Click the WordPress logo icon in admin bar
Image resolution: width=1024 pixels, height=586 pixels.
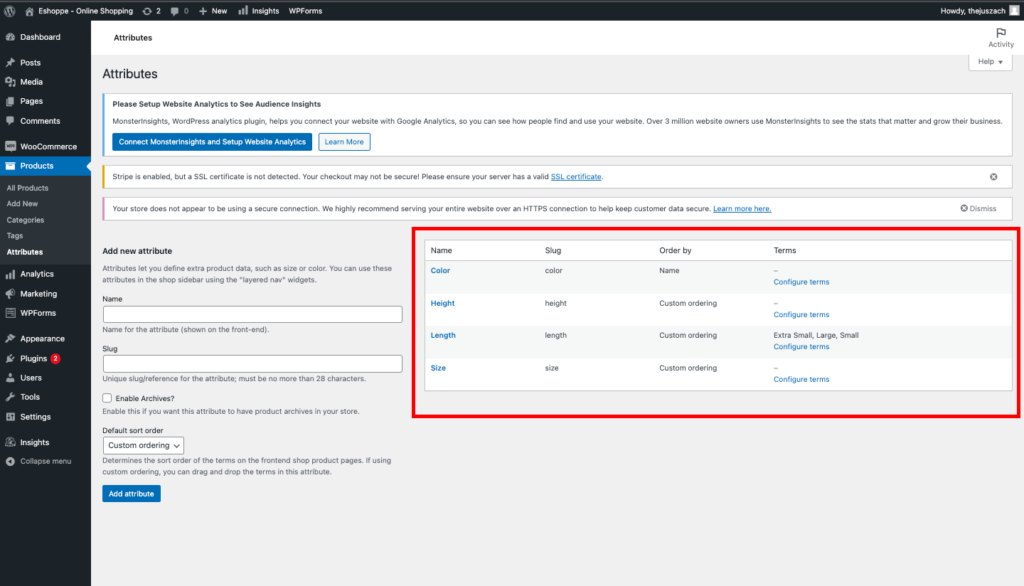click(10, 10)
